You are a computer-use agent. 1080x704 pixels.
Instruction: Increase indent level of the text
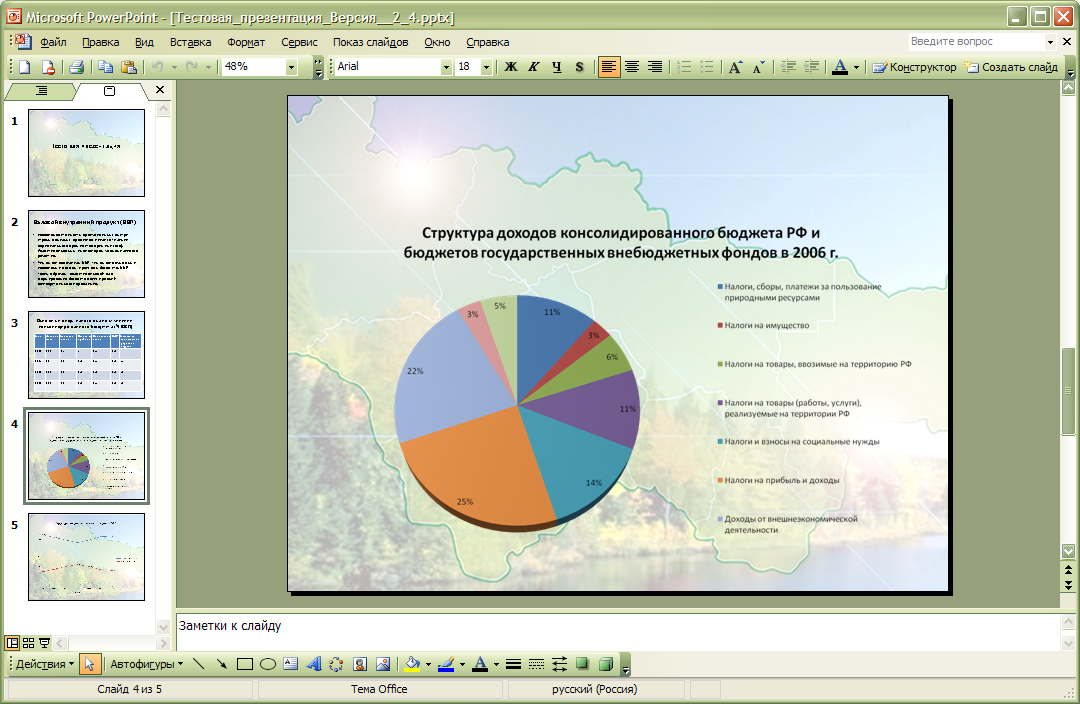pyautogui.click(x=812, y=67)
